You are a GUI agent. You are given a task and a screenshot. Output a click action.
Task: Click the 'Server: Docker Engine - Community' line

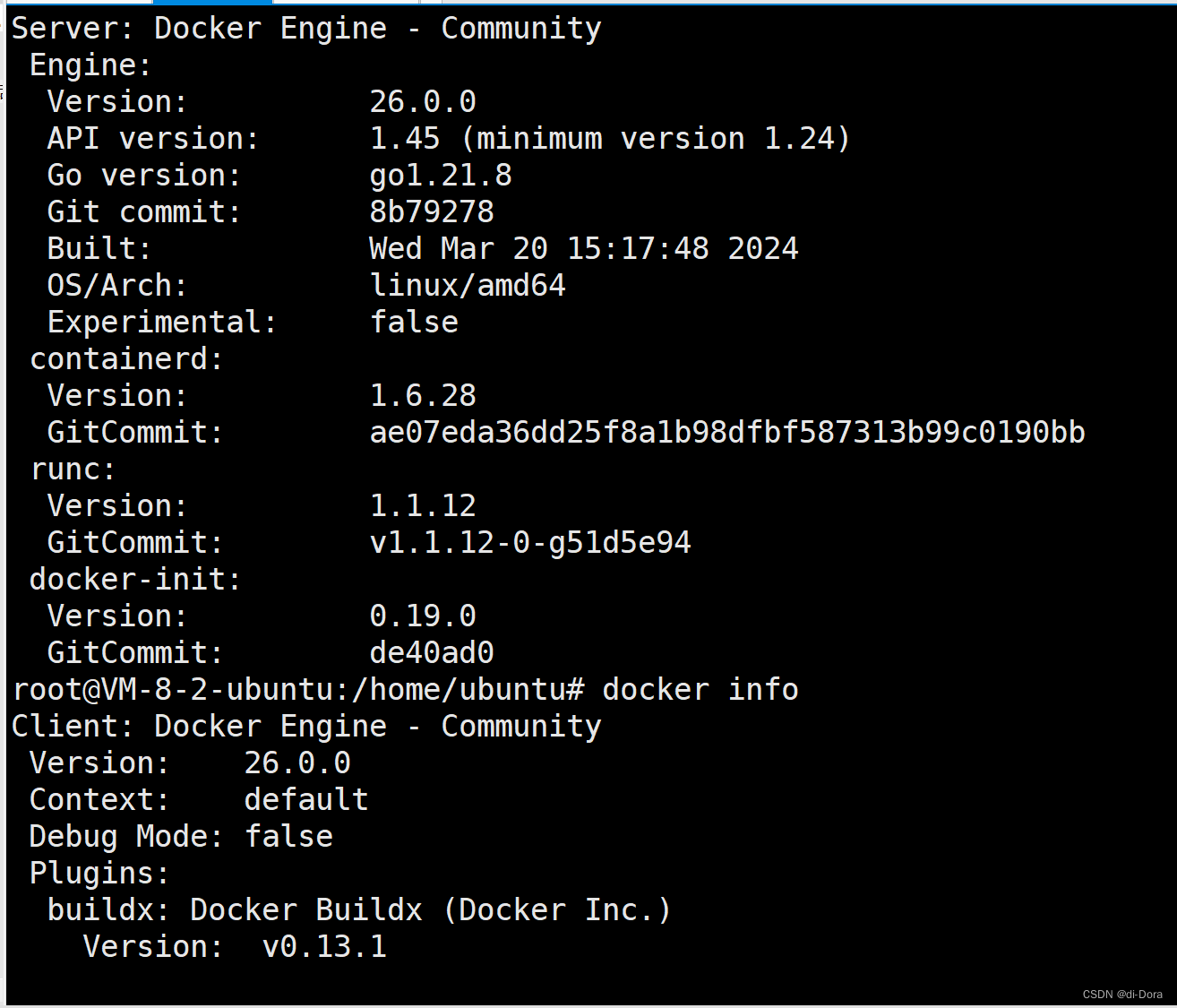tap(306, 29)
